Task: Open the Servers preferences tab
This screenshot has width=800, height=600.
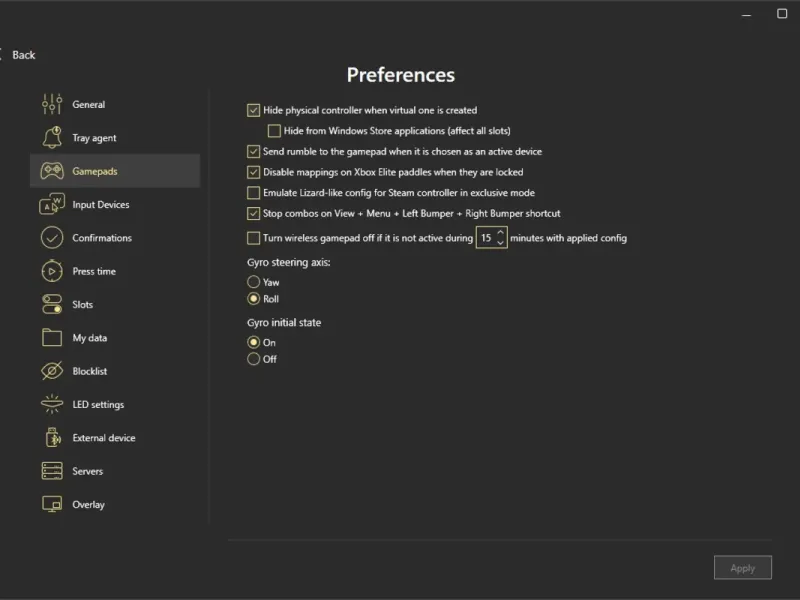Action: click(87, 471)
